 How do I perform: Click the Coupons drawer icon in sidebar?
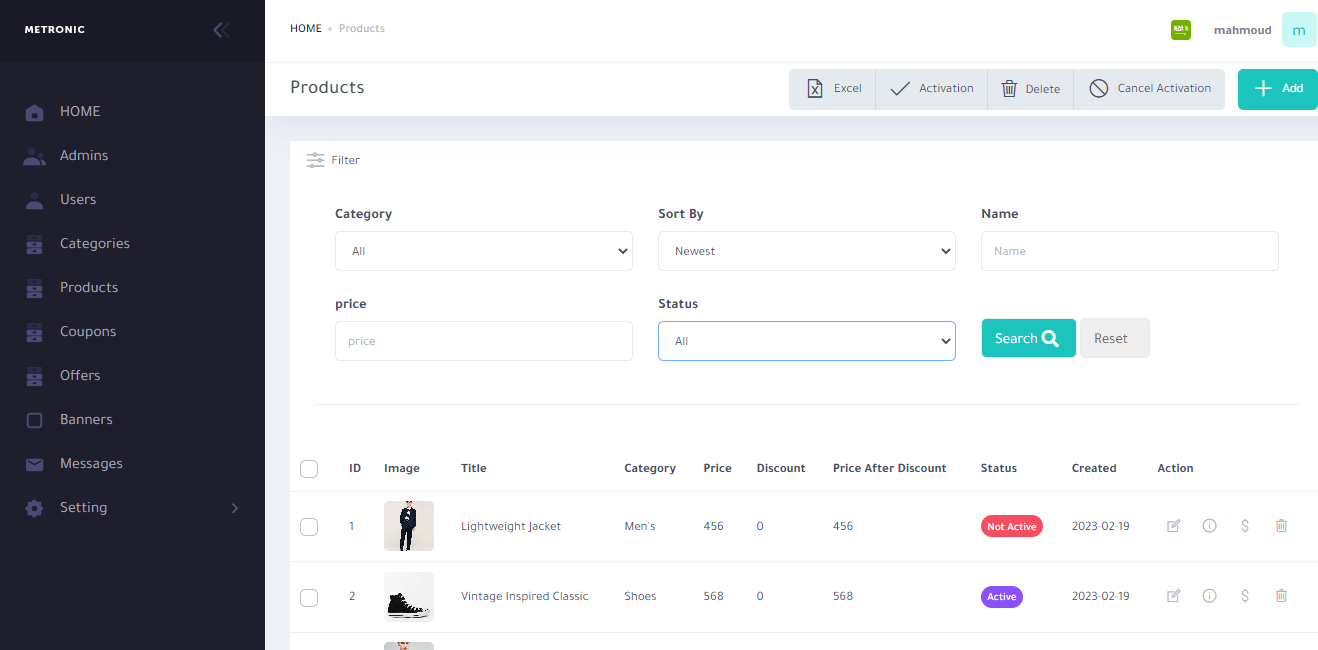click(x=35, y=332)
